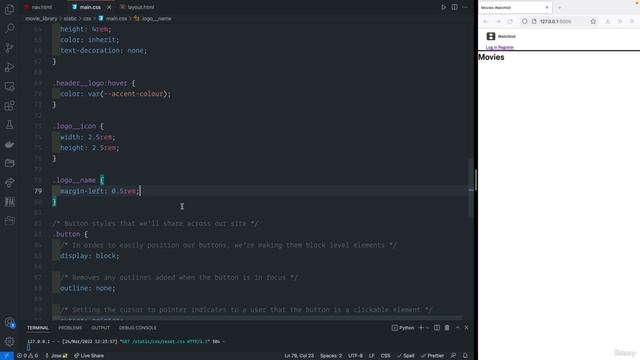640x360 pixels.
Task: Click the Live Share status item
Action: (x=89, y=356)
